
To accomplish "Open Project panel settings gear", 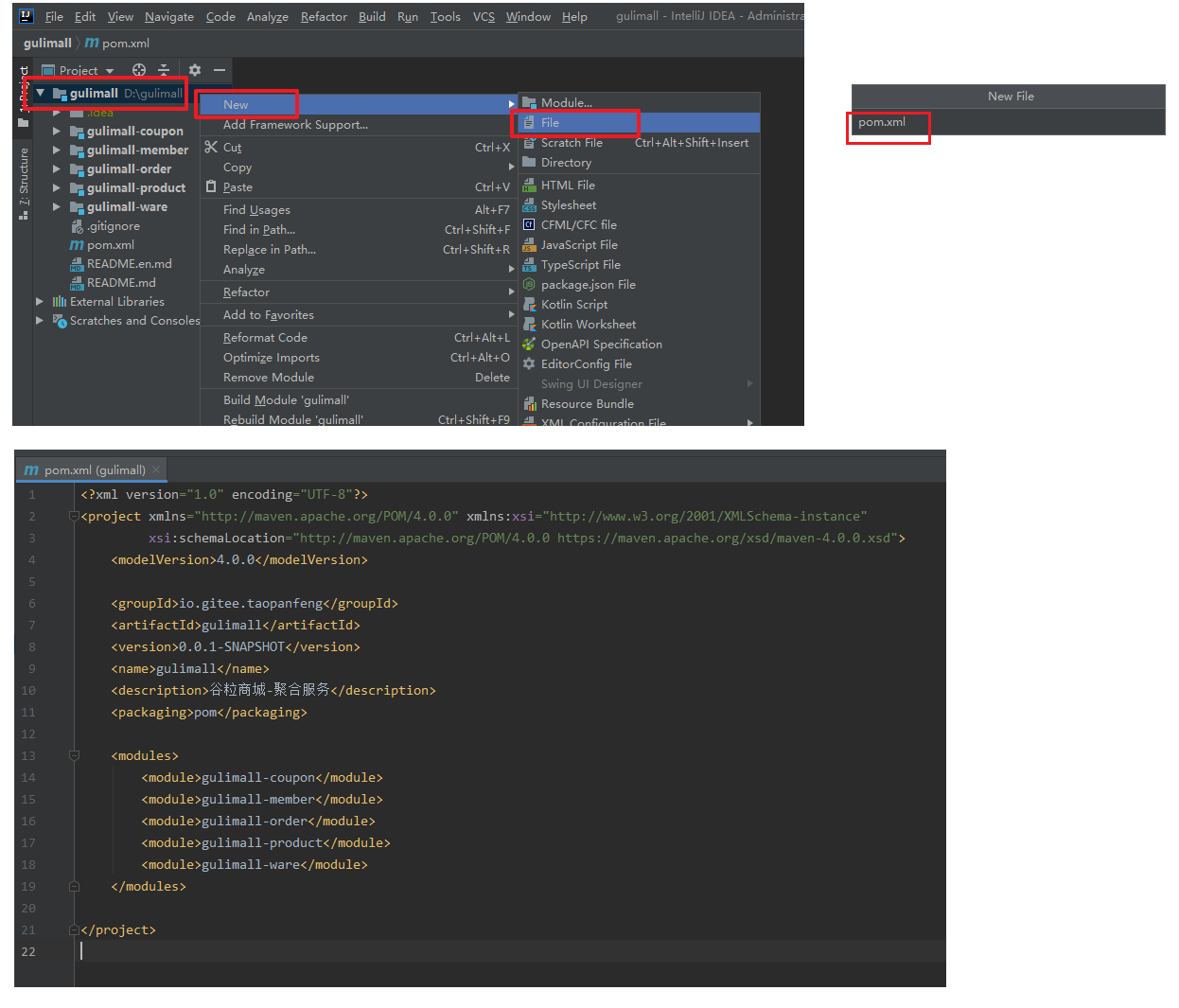I will (195, 70).
